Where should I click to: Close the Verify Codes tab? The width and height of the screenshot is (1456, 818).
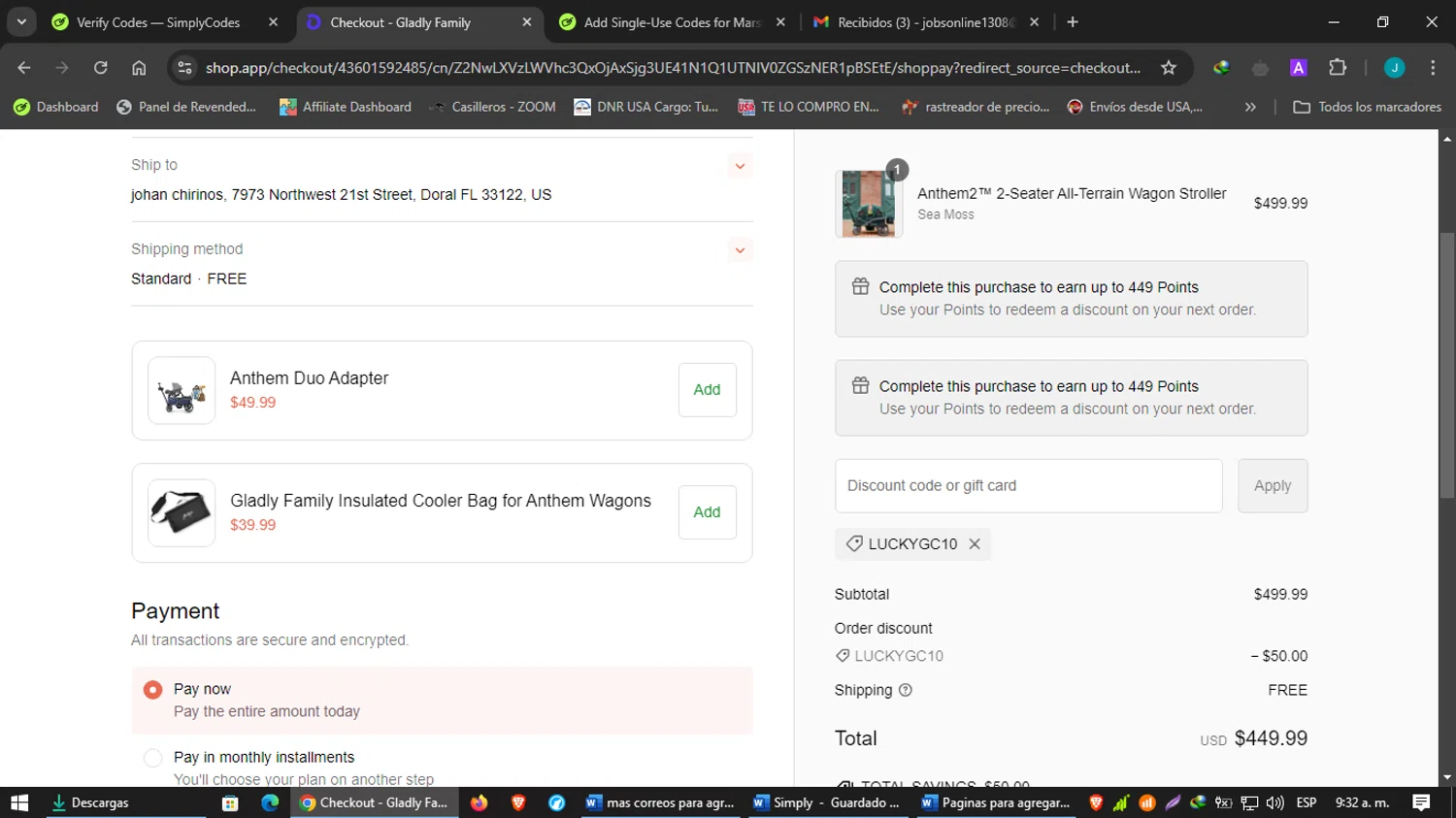[x=274, y=22]
